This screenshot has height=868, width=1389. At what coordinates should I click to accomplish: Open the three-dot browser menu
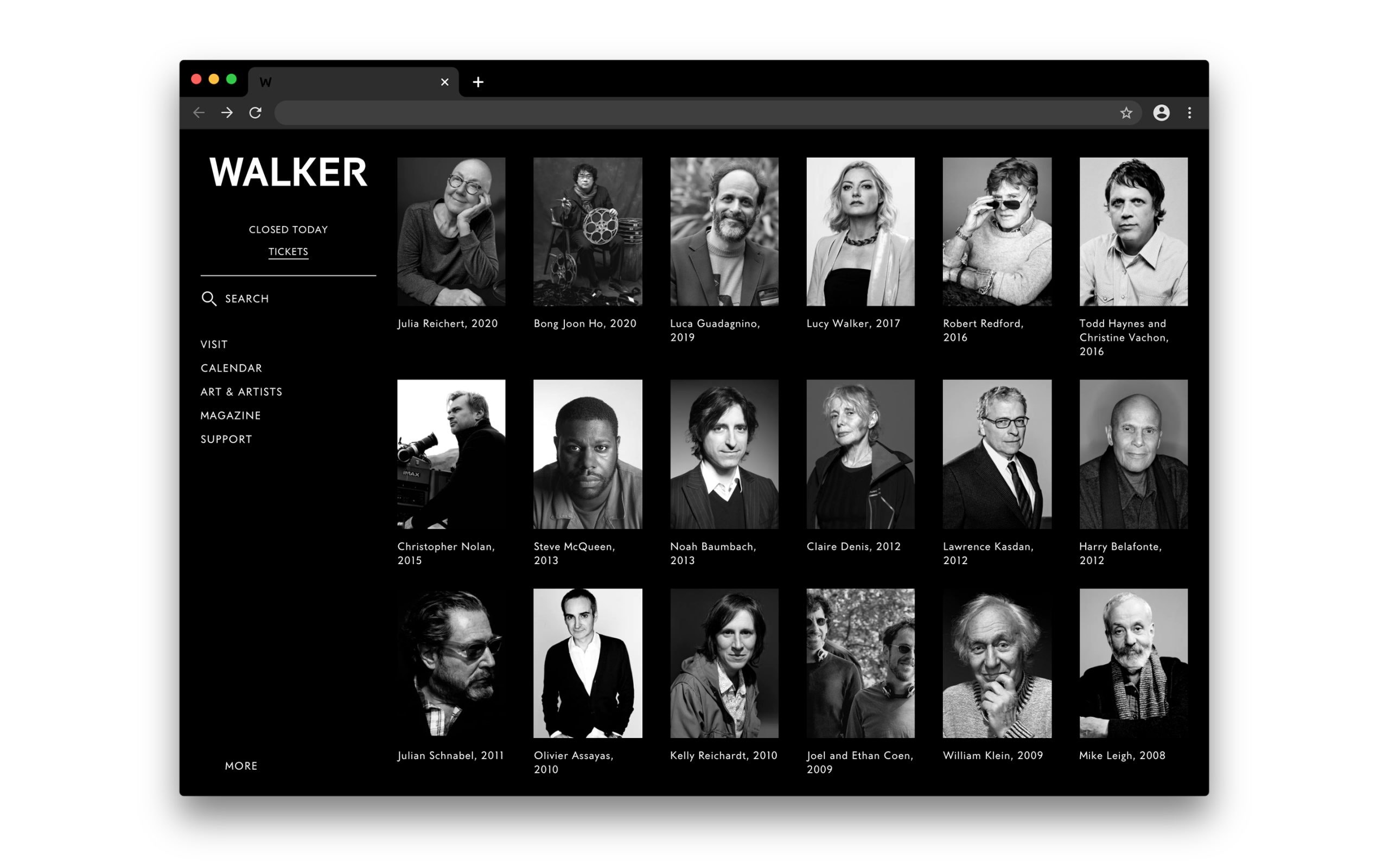[1189, 113]
